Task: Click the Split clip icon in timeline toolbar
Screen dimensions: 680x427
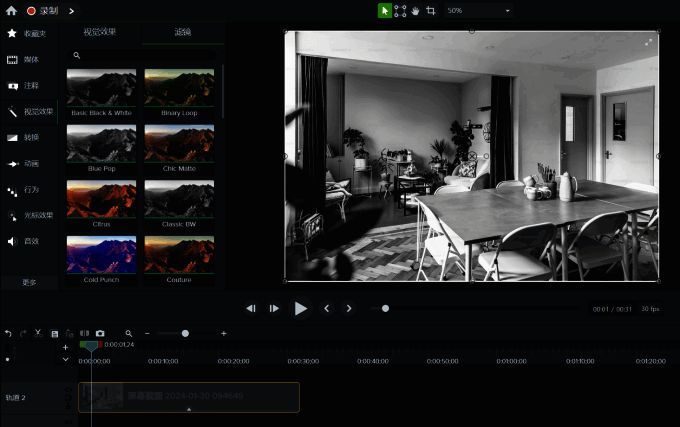Action: pyautogui.click(x=84, y=333)
